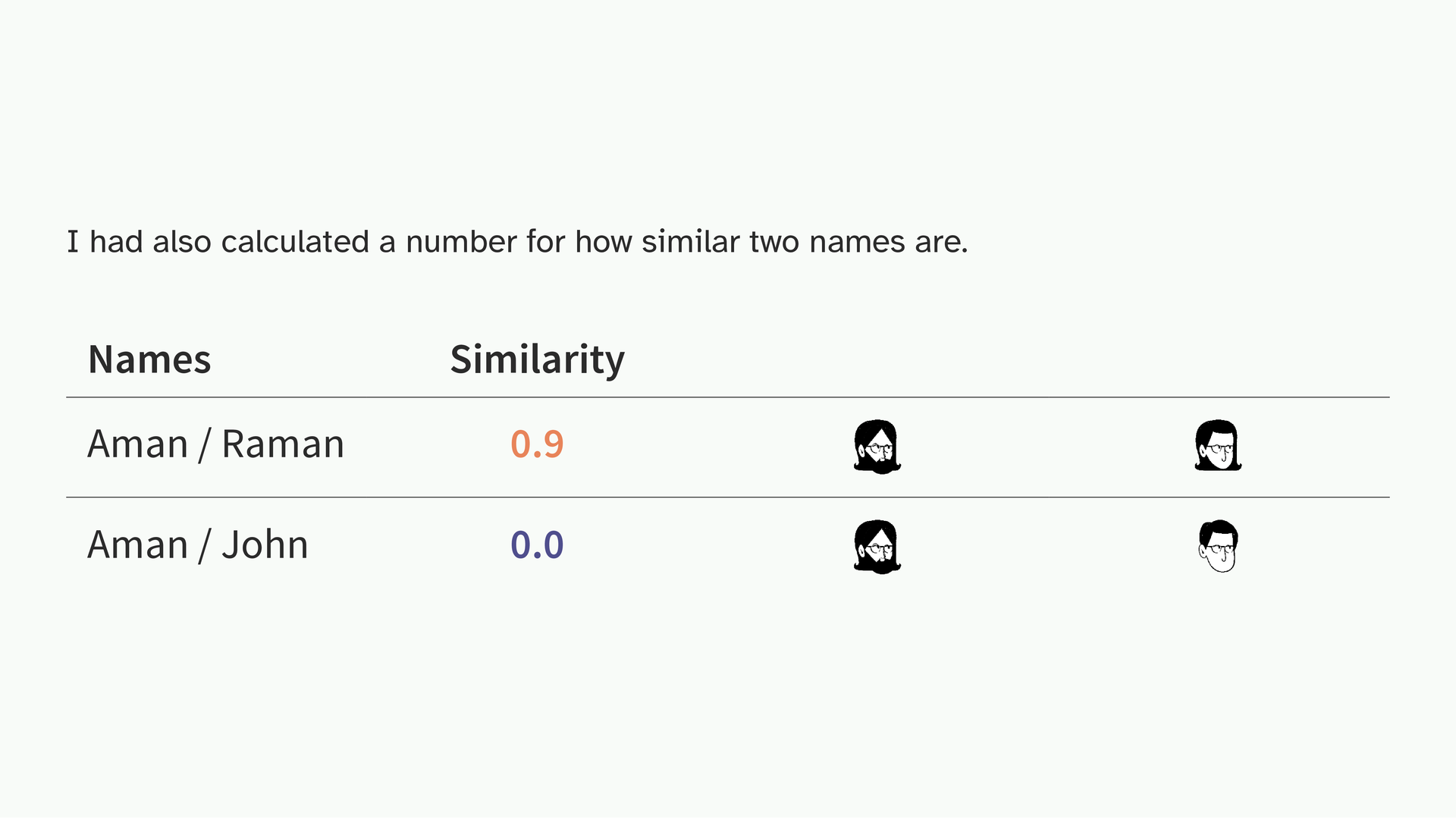Click the Similarity column header
This screenshot has height=819, width=1456.
tap(537, 359)
